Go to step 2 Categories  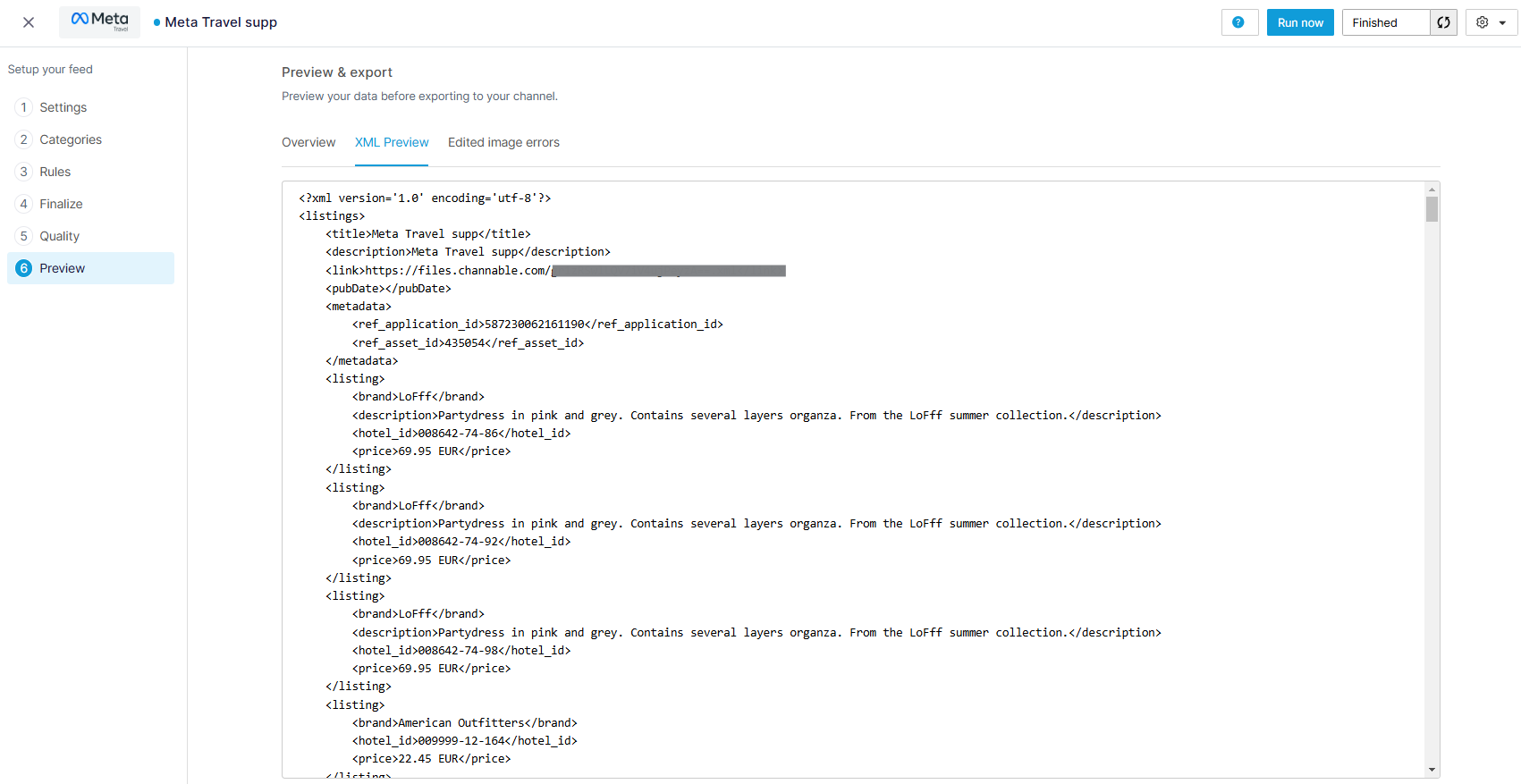point(91,139)
